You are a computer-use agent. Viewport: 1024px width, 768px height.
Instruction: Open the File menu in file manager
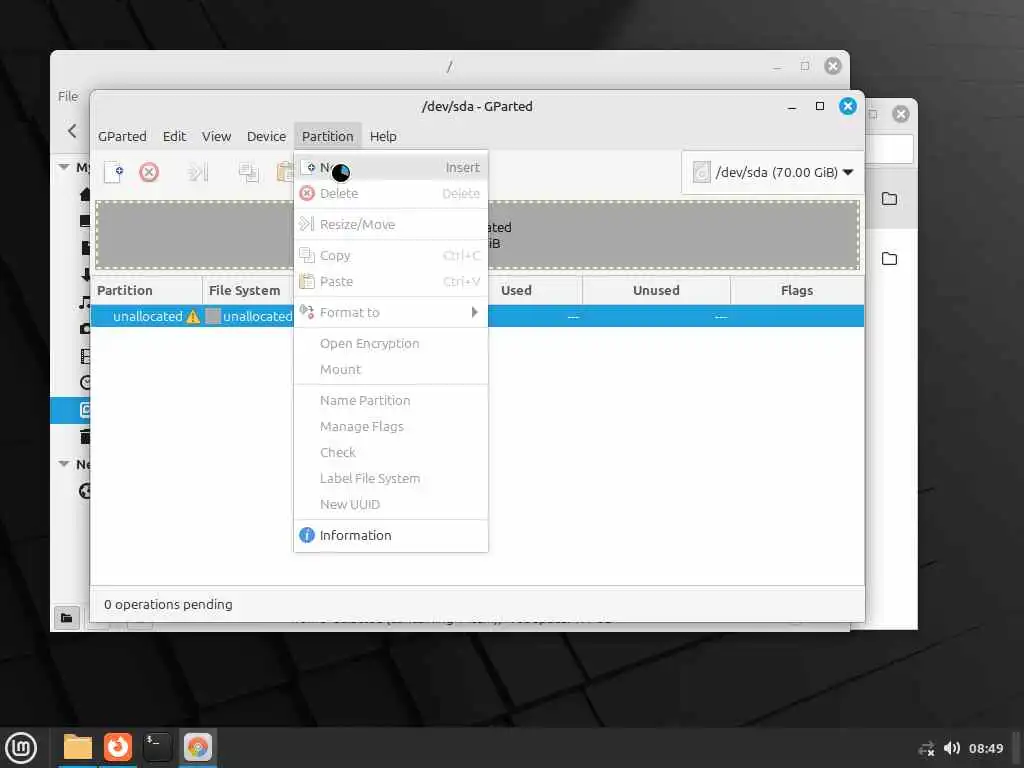coord(68,97)
